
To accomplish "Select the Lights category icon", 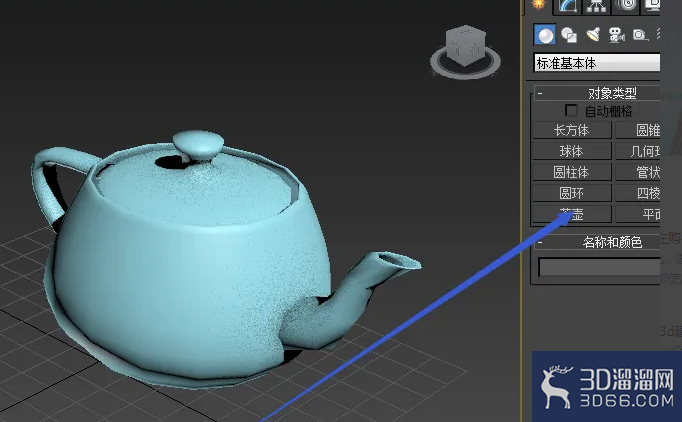I will tap(592, 35).
